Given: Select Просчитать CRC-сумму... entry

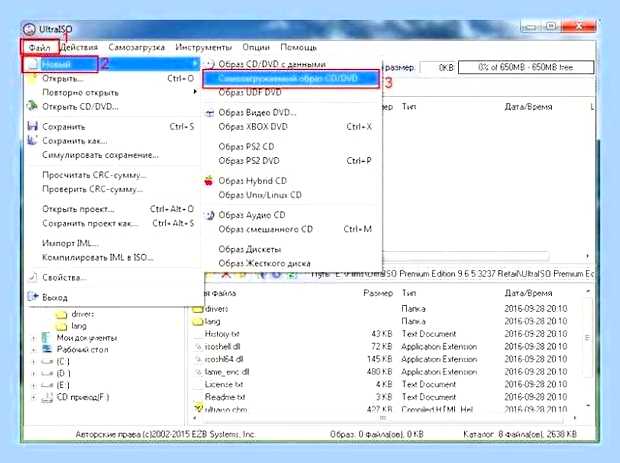Looking at the screenshot, I should pyautogui.click(x=113, y=175).
